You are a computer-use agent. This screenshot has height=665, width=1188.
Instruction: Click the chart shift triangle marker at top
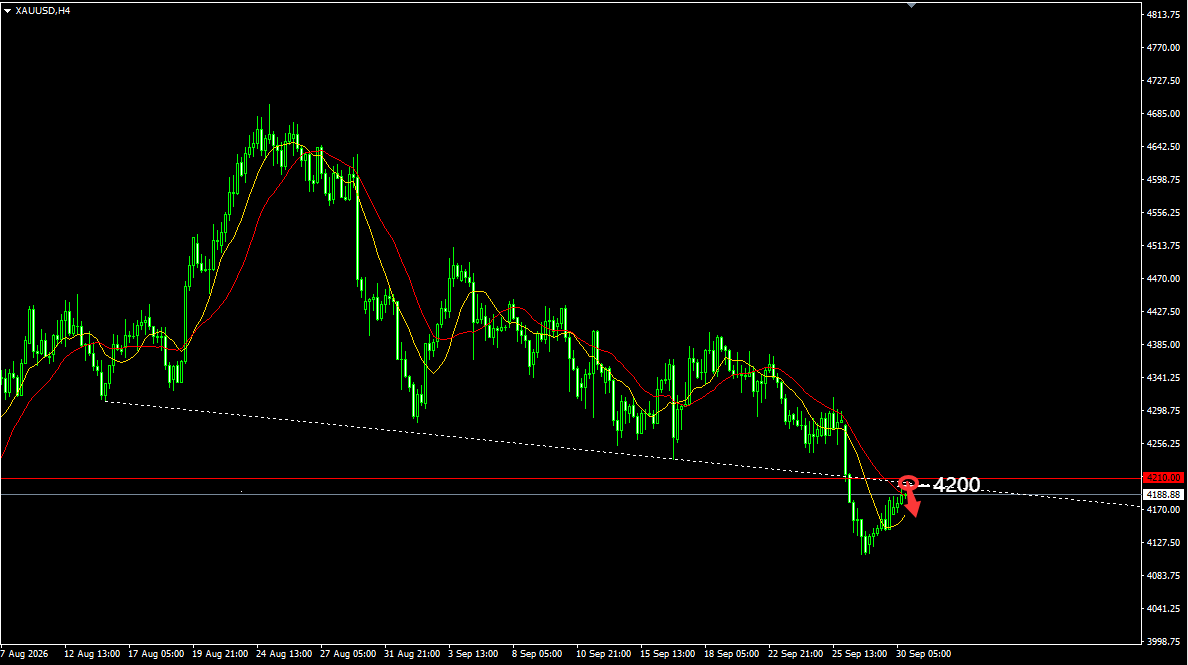click(x=911, y=5)
